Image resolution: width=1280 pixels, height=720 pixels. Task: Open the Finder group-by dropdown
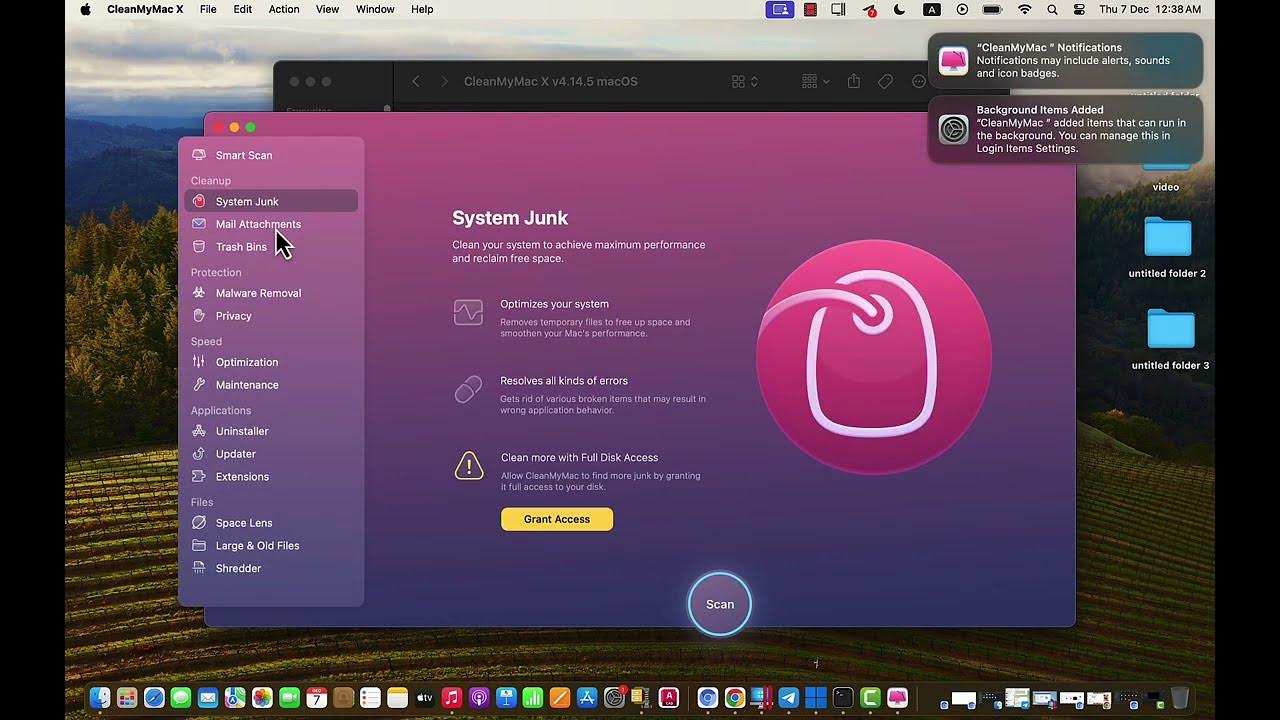[815, 81]
